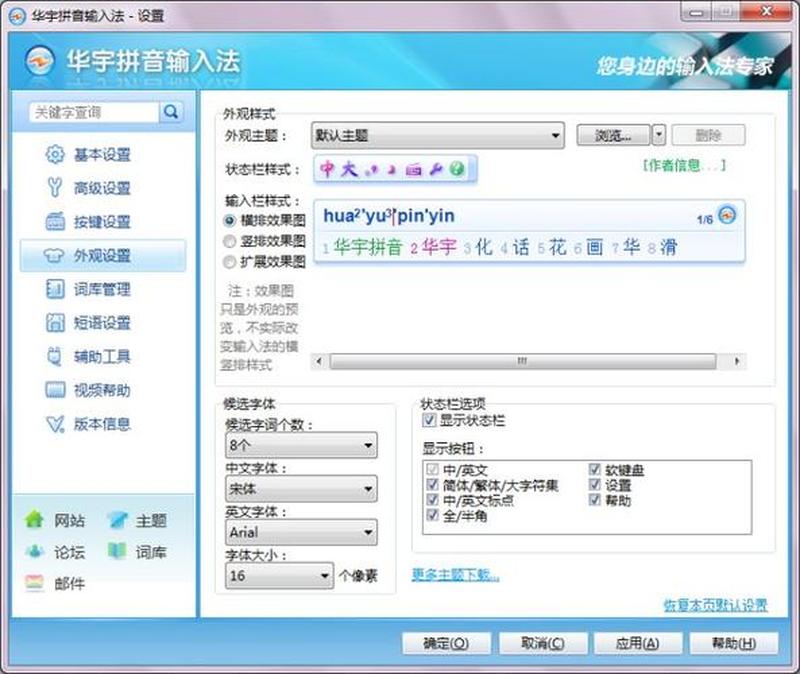
Task: Click the soft keyboard icon in status preview
Action: click(414, 169)
